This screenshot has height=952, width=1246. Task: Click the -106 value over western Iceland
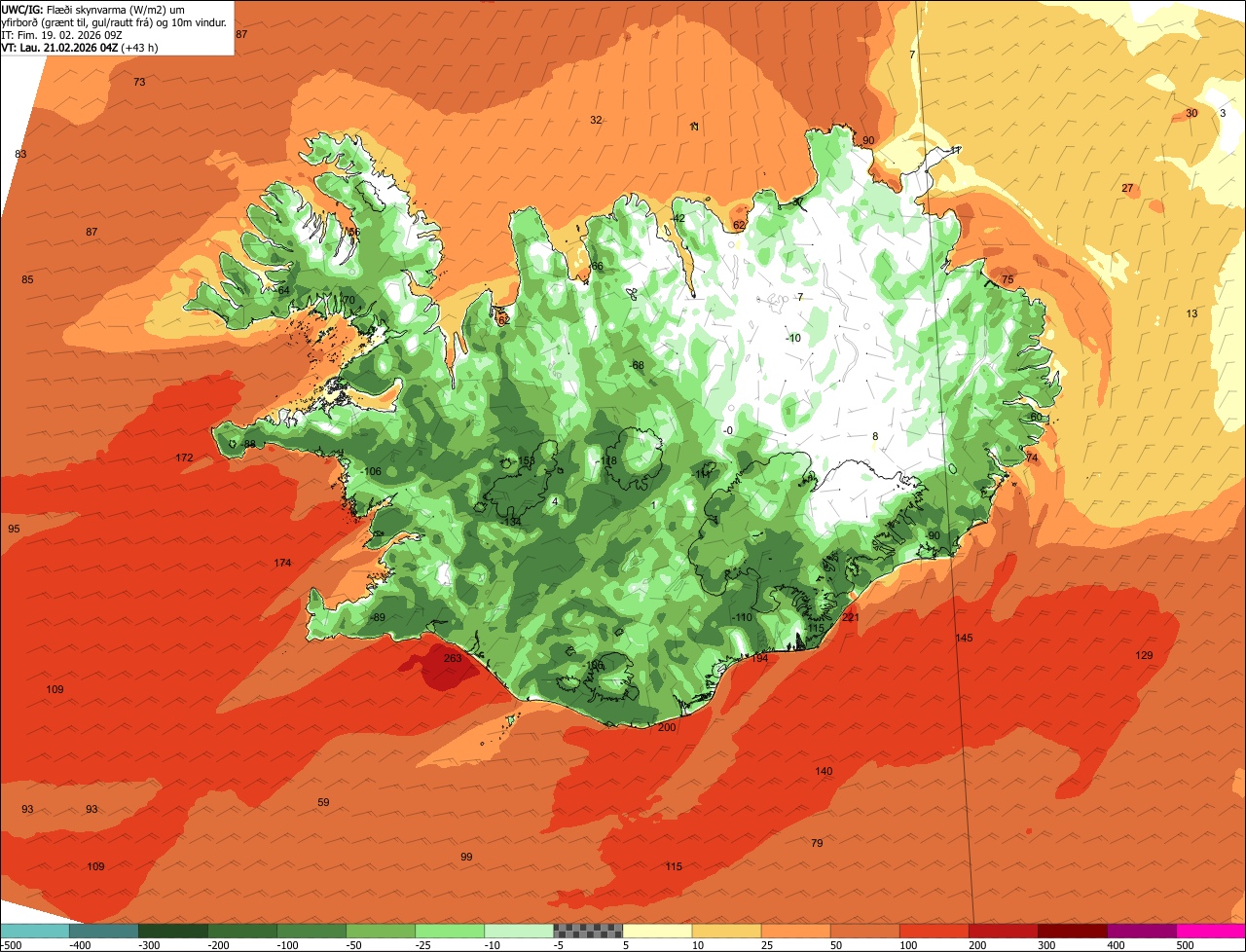pyautogui.click(x=371, y=471)
